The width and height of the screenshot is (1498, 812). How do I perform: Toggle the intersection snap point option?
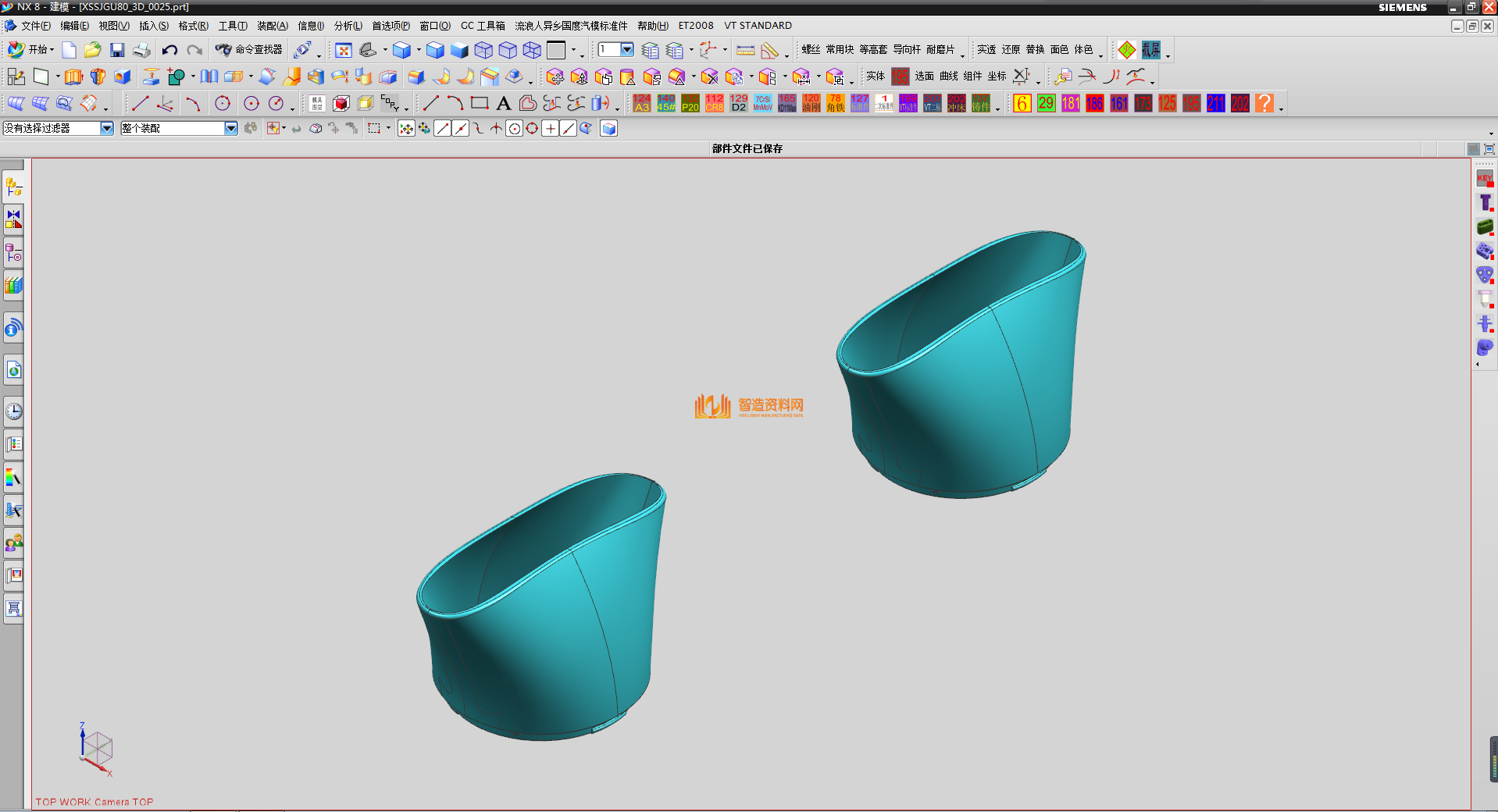pos(496,129)
